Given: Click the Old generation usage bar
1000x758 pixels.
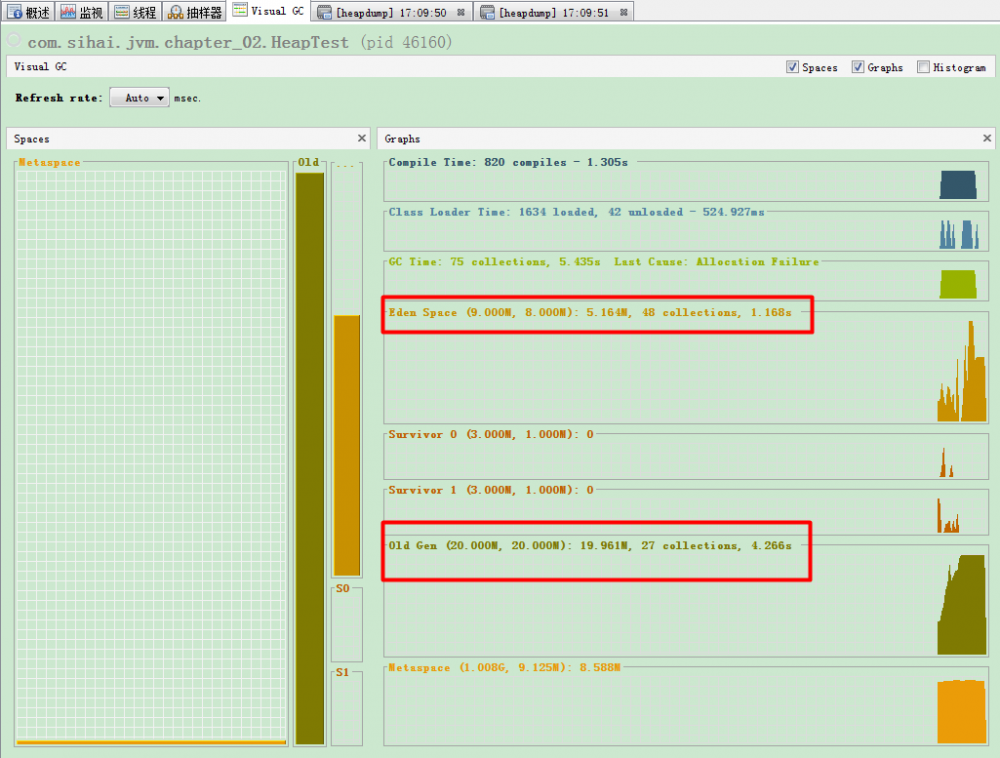Looking at the screenshot, I should coord(310,458).
